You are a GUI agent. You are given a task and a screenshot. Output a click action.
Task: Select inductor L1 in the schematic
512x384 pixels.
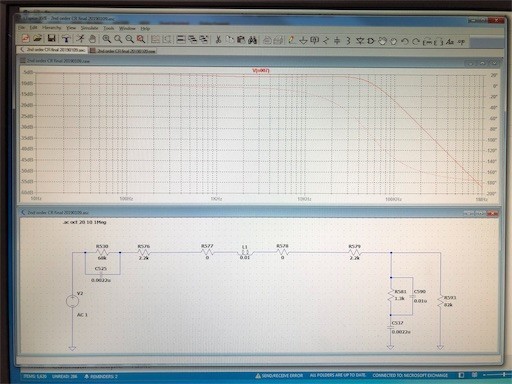click(x=245, y=253)
